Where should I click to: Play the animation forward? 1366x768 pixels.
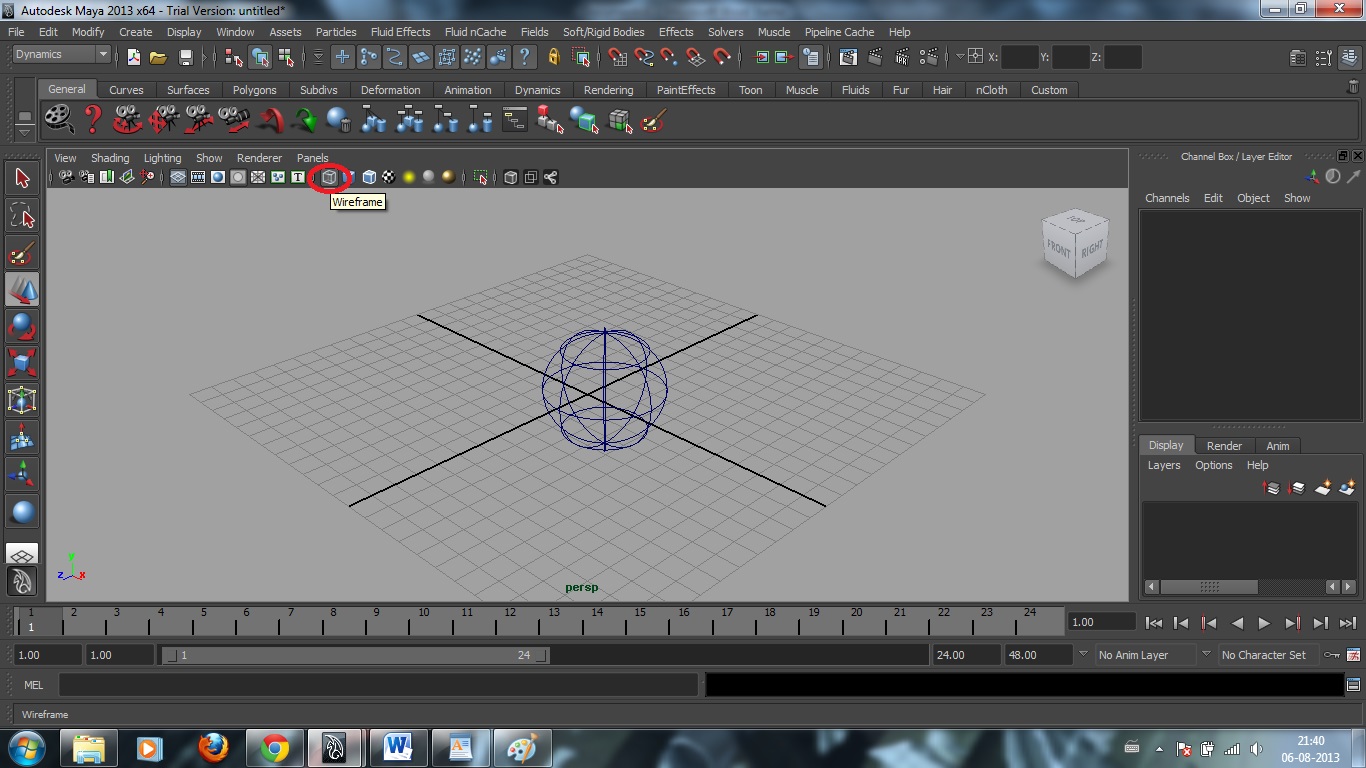click(x=1262, y=622)
